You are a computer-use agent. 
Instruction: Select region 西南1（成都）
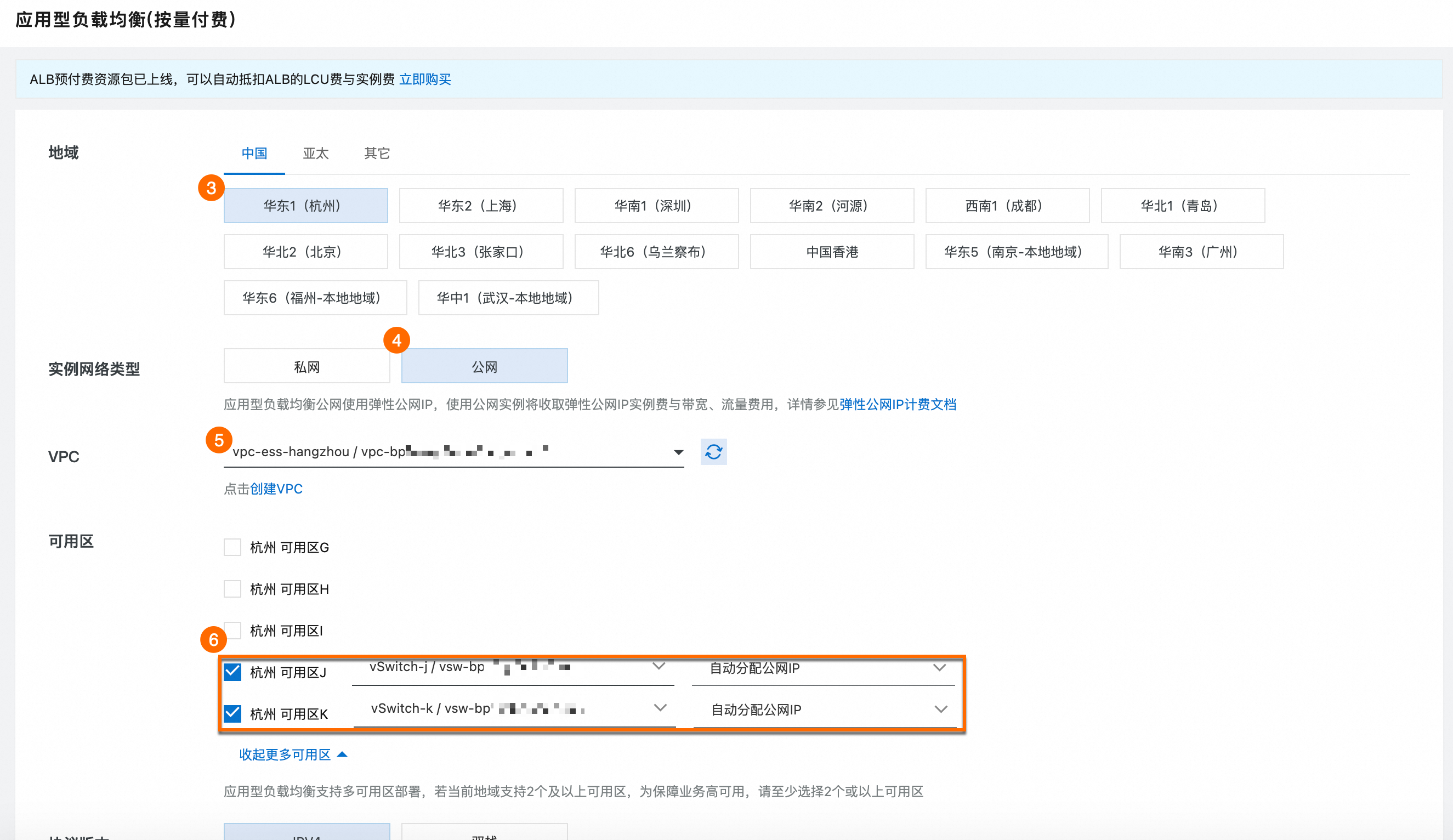(1007, 205)
